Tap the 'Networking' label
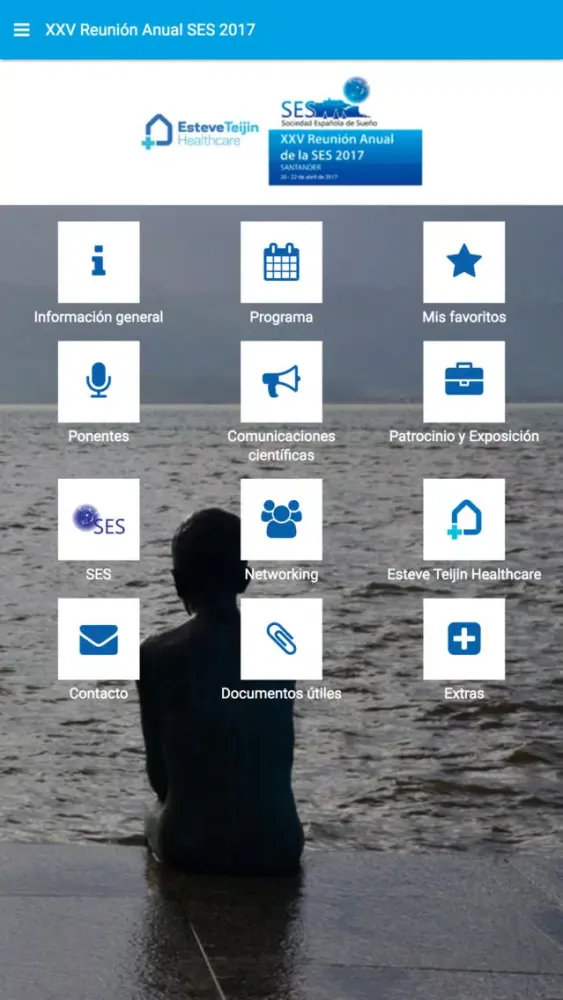563x1000 pixels. [281, 574]
